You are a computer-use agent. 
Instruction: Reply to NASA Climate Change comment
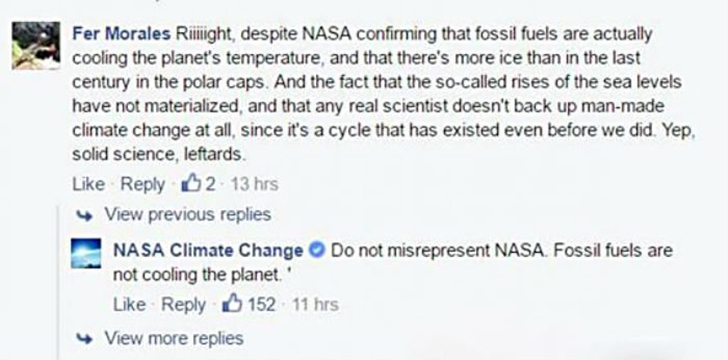coord(183,305)
